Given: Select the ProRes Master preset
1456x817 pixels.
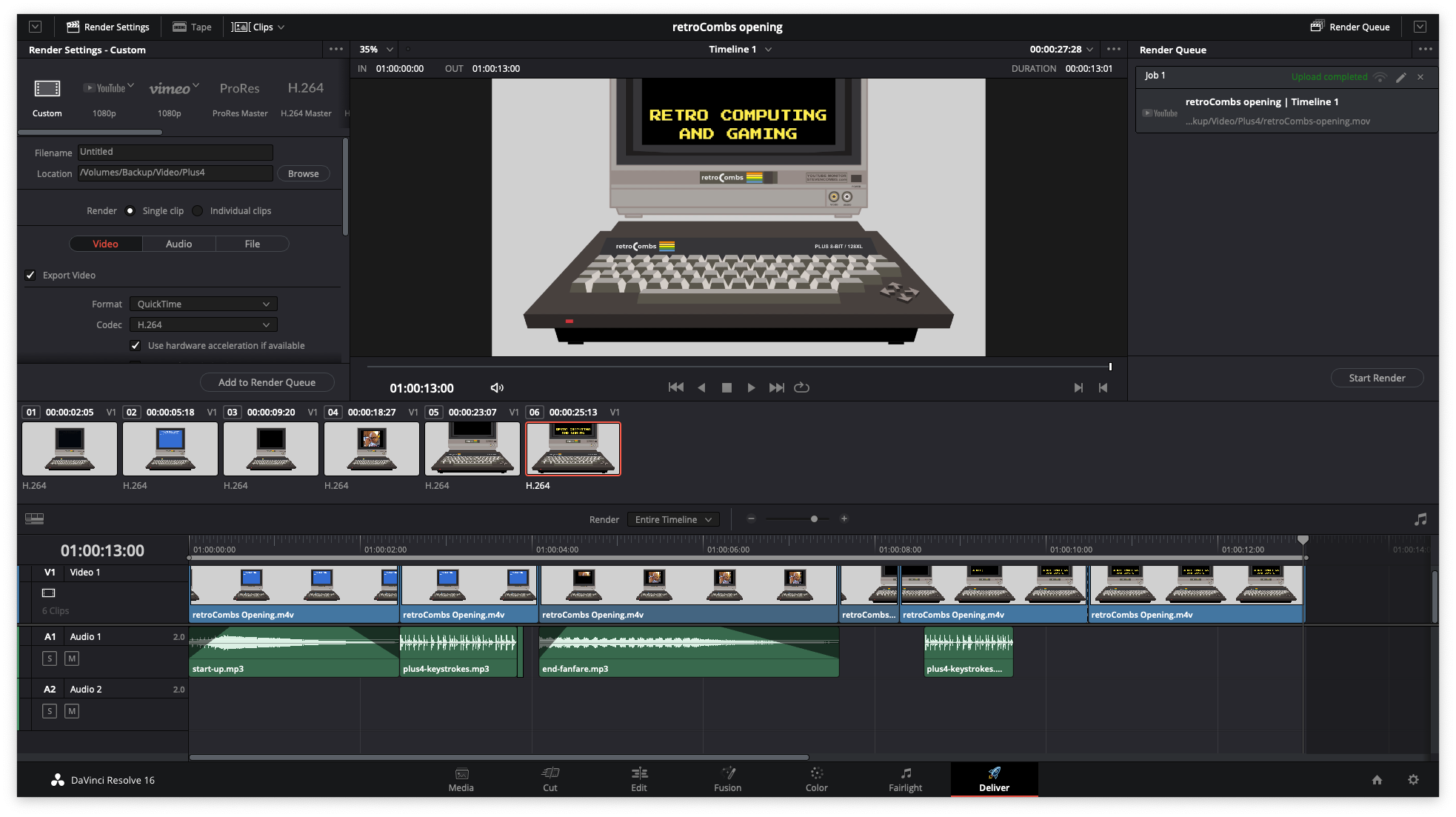Looking at the screenshot, I should pyautogui.click(x=239, y=97).
